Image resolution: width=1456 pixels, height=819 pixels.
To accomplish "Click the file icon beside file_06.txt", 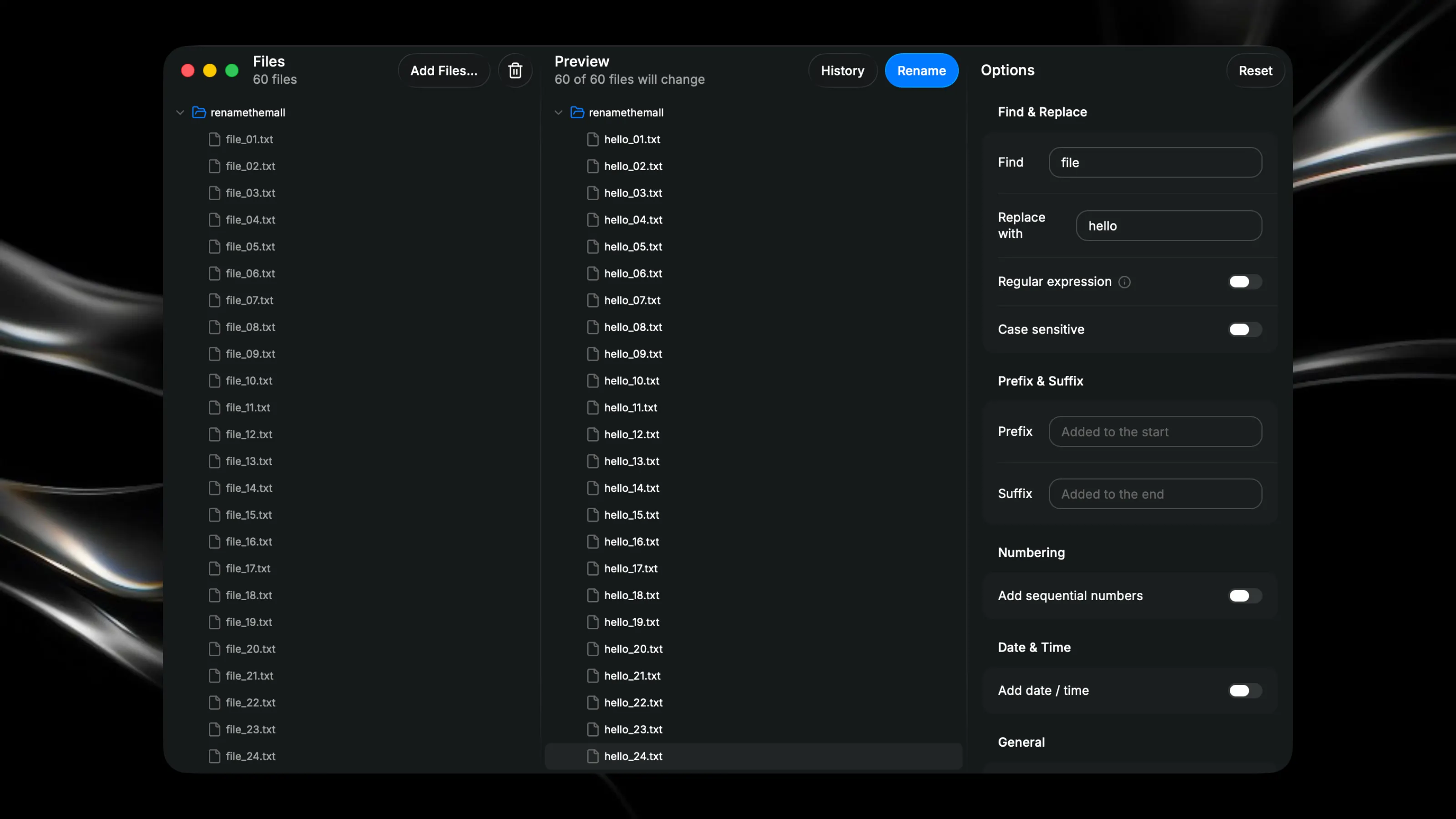I will [x=214, y=273].
